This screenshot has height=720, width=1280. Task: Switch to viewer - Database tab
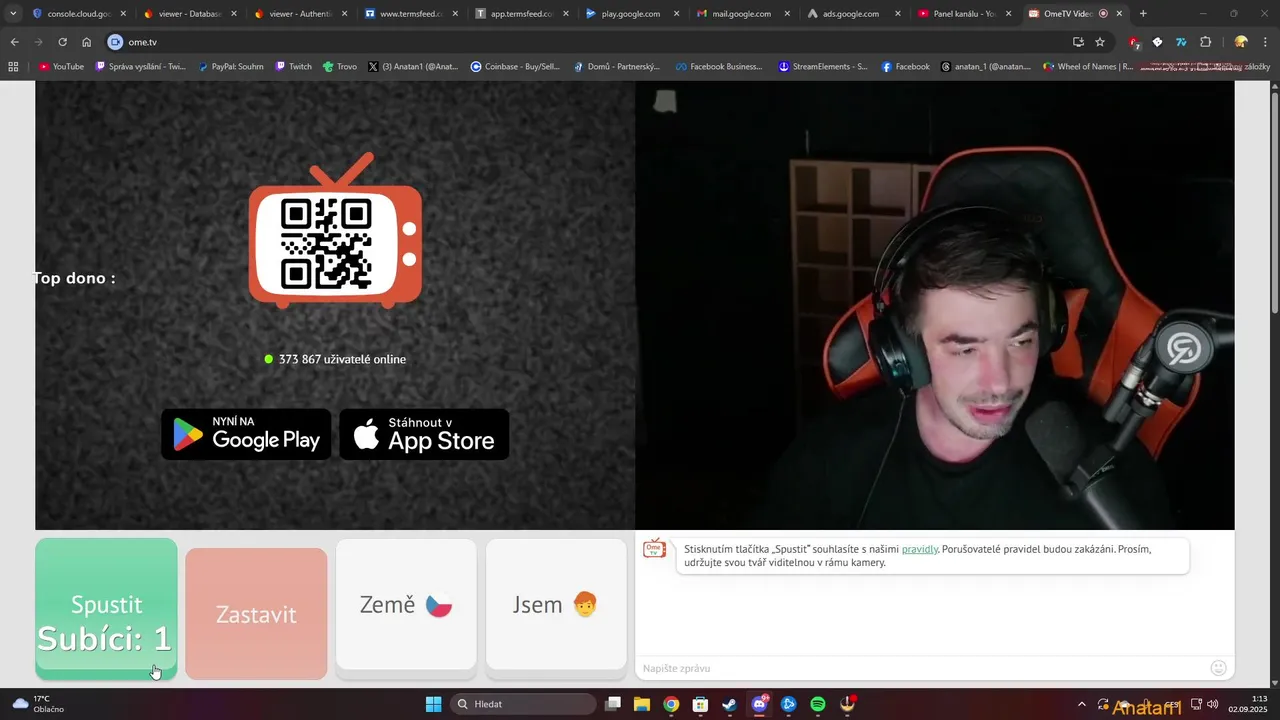click(x=190, y=14)
